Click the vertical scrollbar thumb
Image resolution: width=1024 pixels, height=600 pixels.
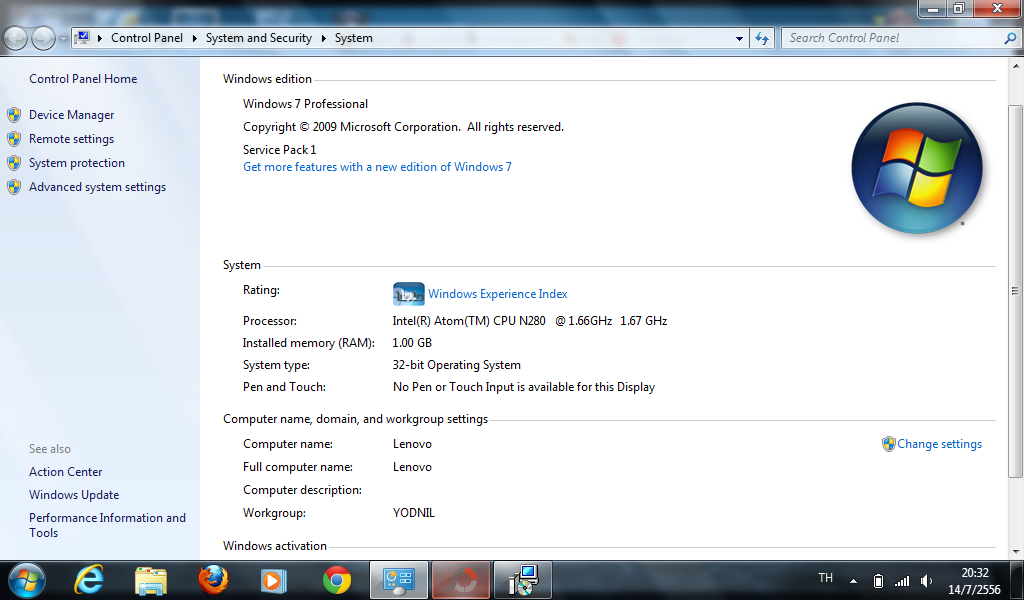[1015, 291]
